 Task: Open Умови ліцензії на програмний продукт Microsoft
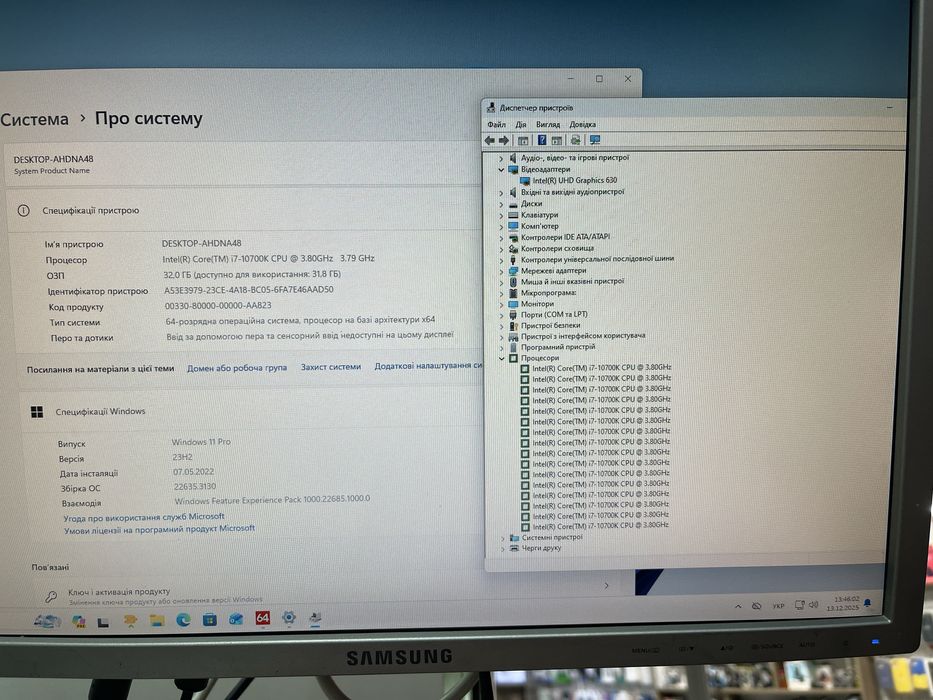click(159, 529)
